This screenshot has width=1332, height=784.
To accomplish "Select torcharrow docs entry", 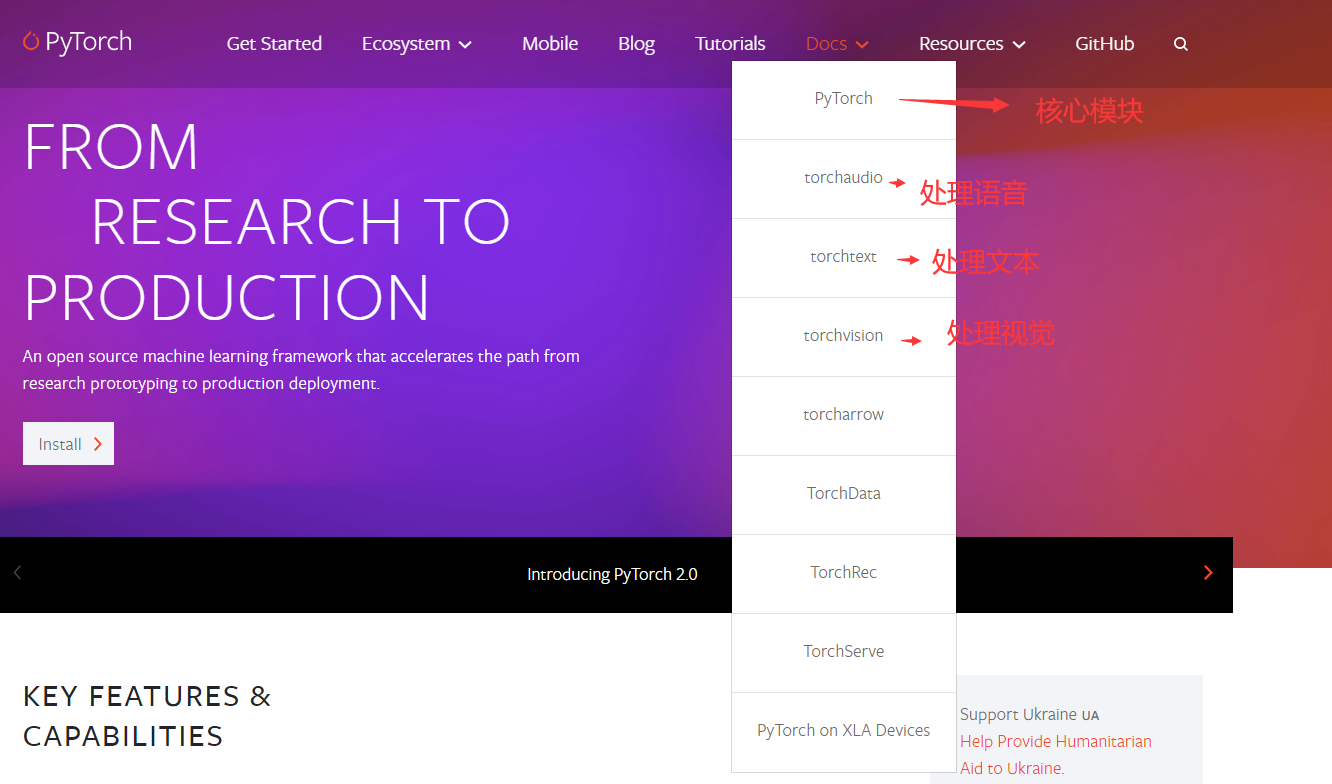I will [x=844, y=415].
